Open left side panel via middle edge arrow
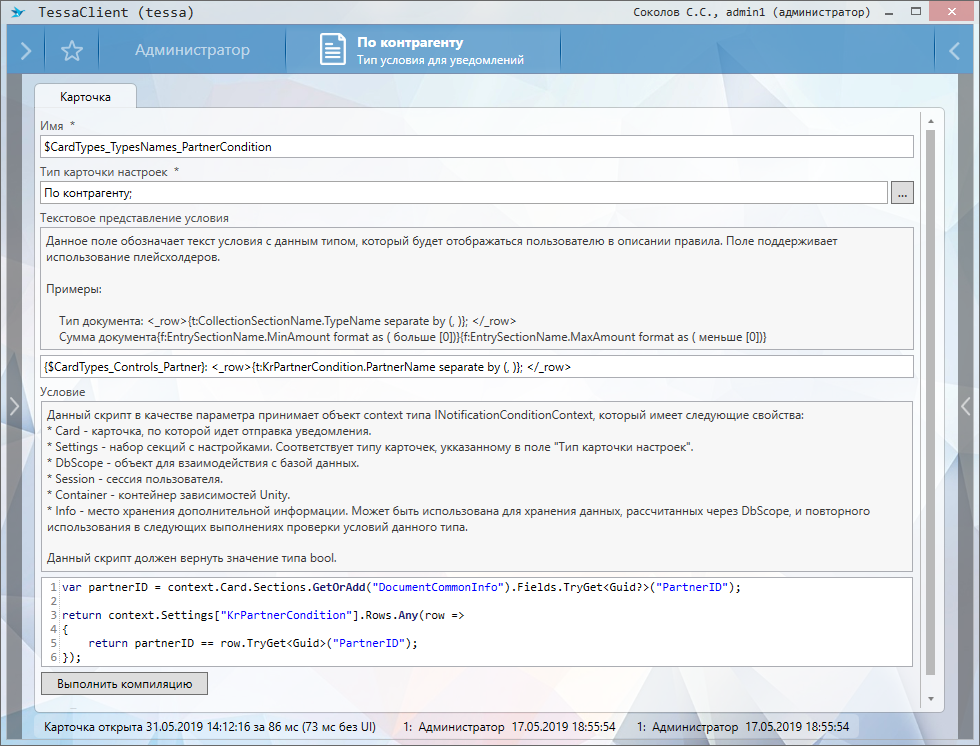 click(13, 405)
